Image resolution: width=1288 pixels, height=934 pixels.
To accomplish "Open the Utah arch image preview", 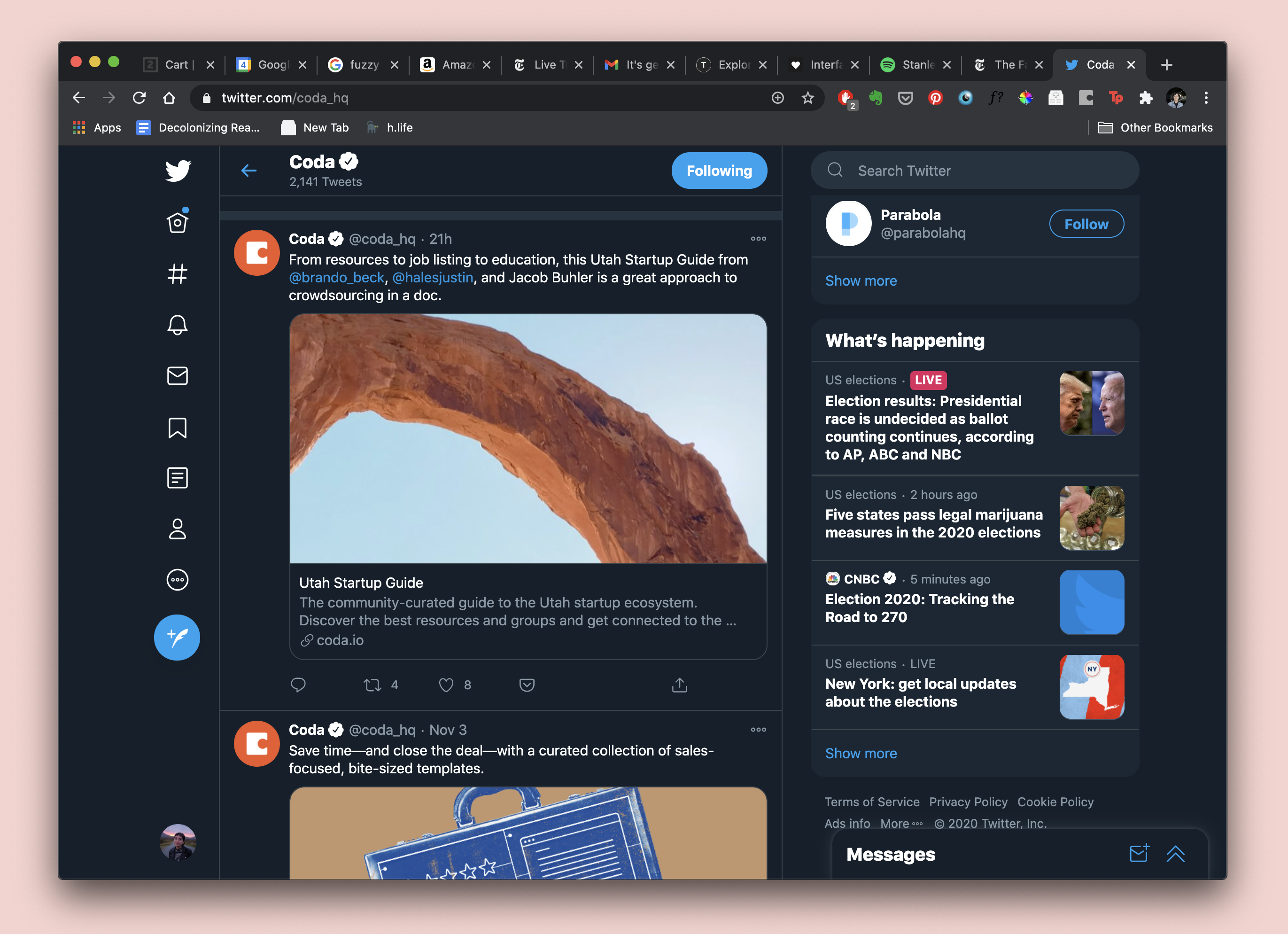I will pos(528,439).
